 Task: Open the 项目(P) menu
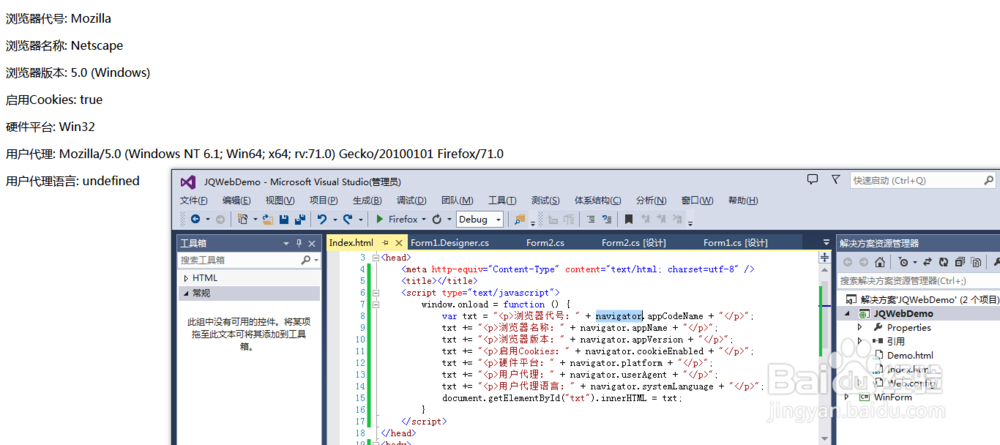(x=323, y=200)
